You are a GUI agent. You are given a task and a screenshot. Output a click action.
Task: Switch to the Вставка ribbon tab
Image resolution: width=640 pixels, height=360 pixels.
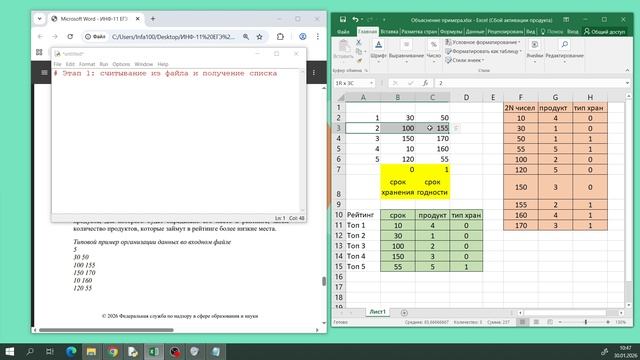[389, 31]
